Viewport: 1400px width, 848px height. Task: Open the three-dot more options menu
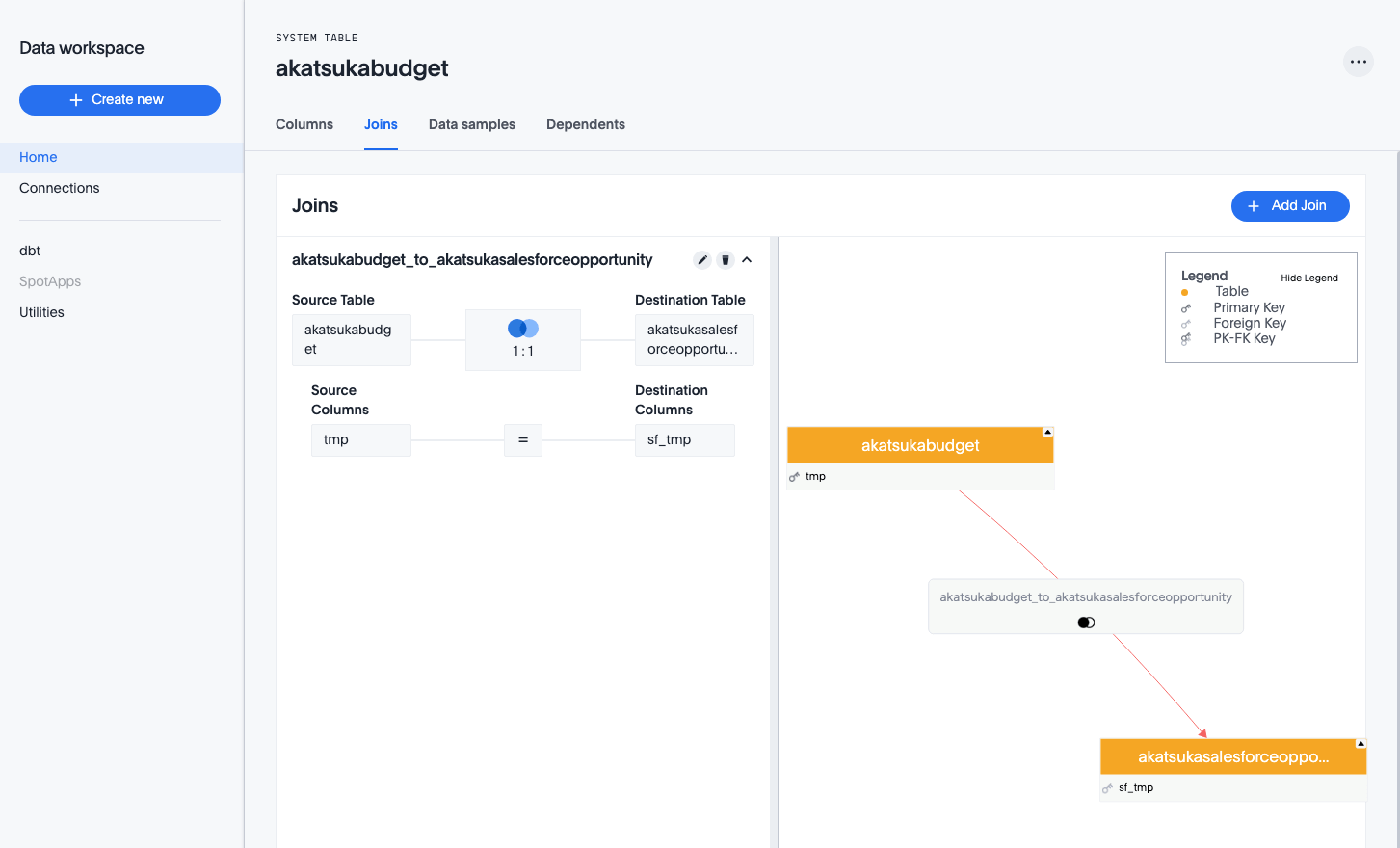click(x=1358, y=62)
